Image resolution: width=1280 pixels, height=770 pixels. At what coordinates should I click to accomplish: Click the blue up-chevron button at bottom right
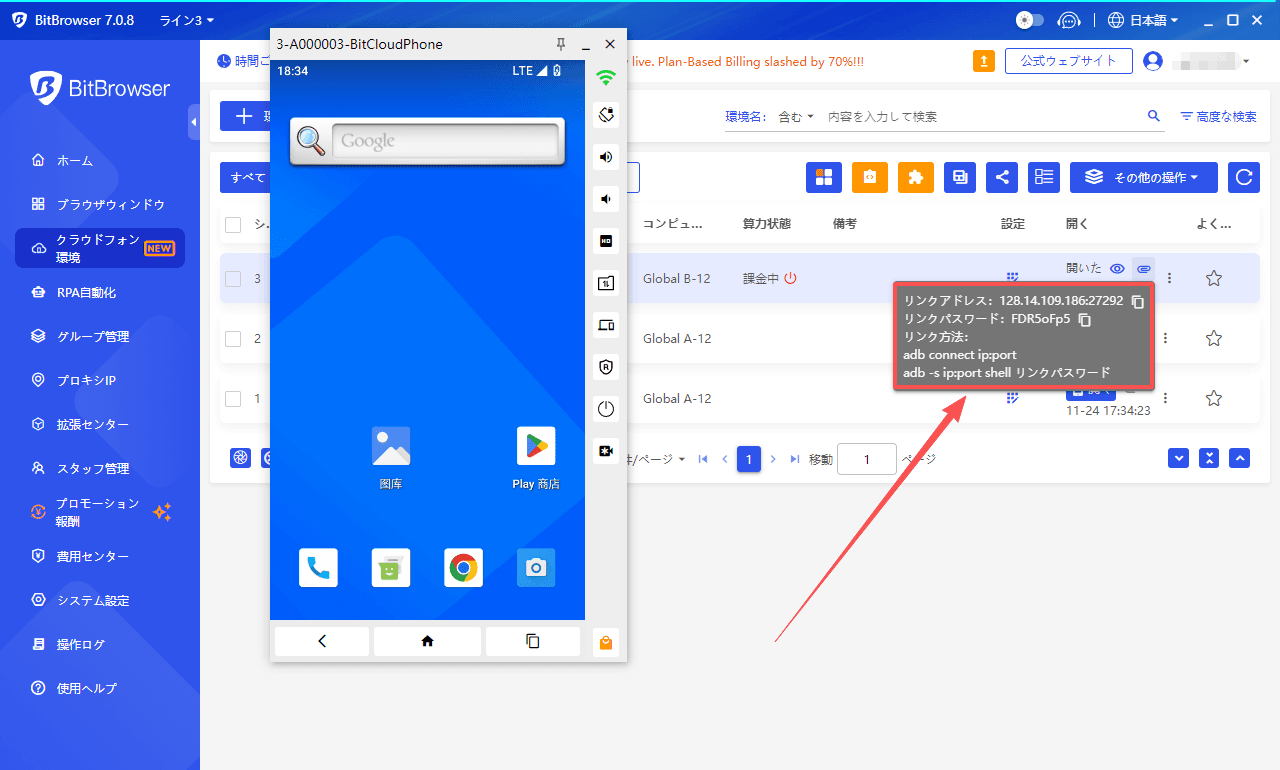click(x=1240, y=458)
